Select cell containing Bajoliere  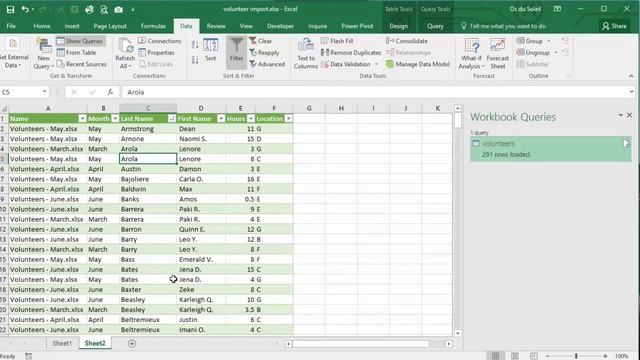click(148, 179)
